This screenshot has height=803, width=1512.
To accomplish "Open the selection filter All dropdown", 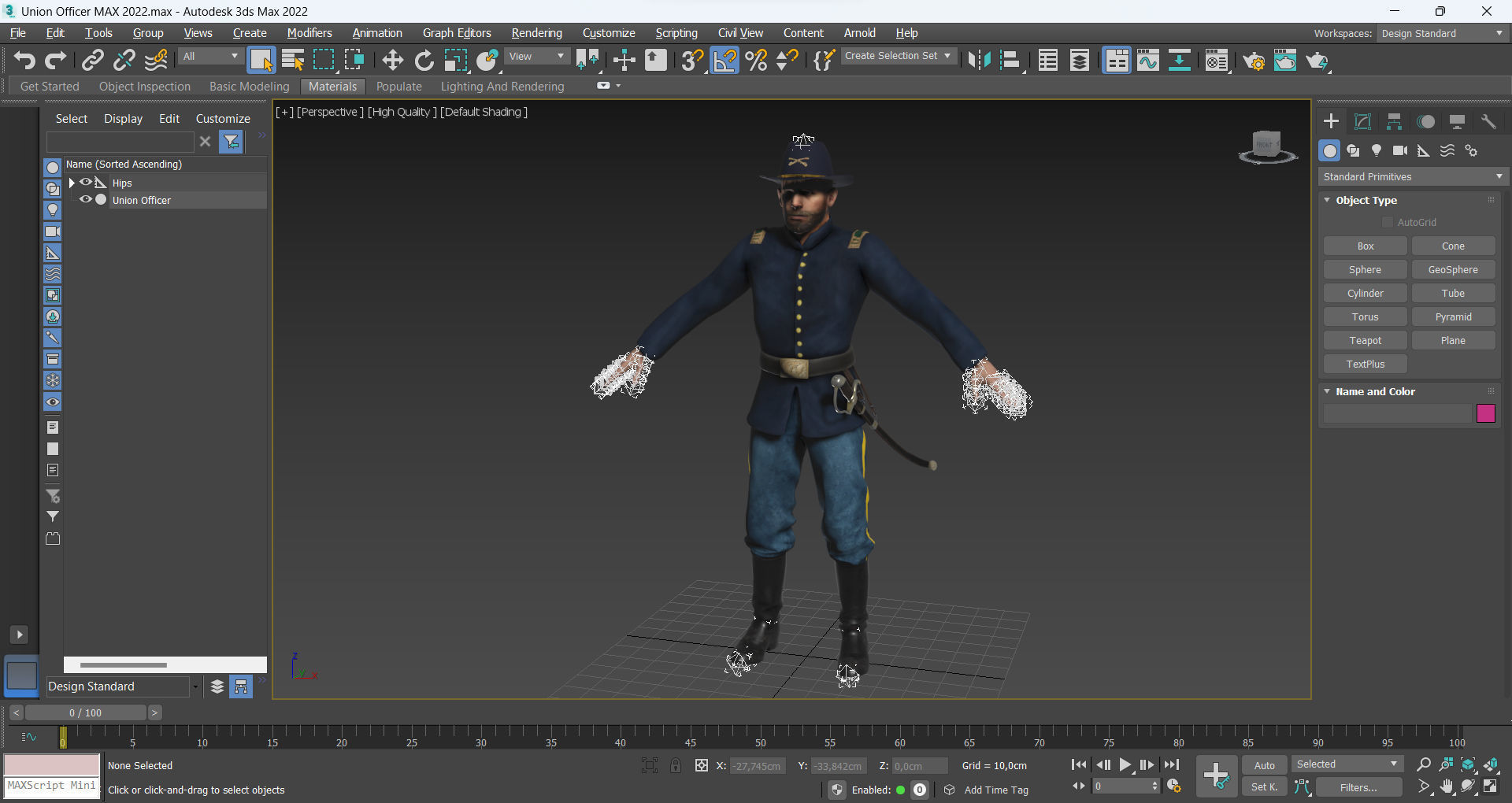I will click(x=209, y=57).
